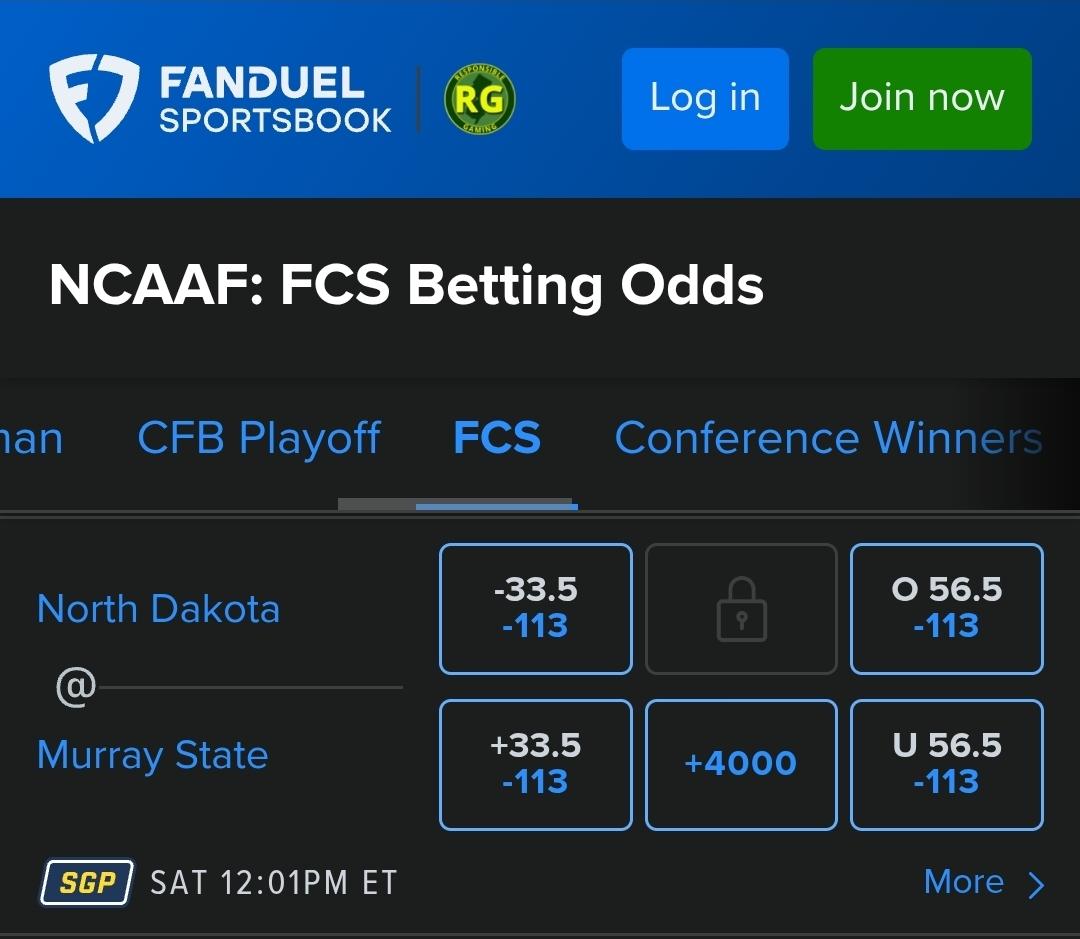Tap the locked moneyline padlock icon
Viewport: 1080px width, 939px height.
(741, 609)
